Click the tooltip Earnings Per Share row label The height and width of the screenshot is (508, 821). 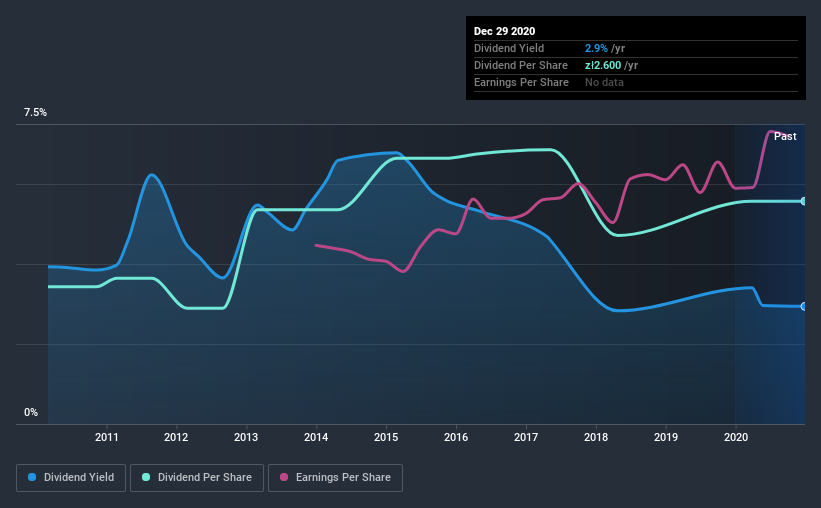click(x=521, y=82)
